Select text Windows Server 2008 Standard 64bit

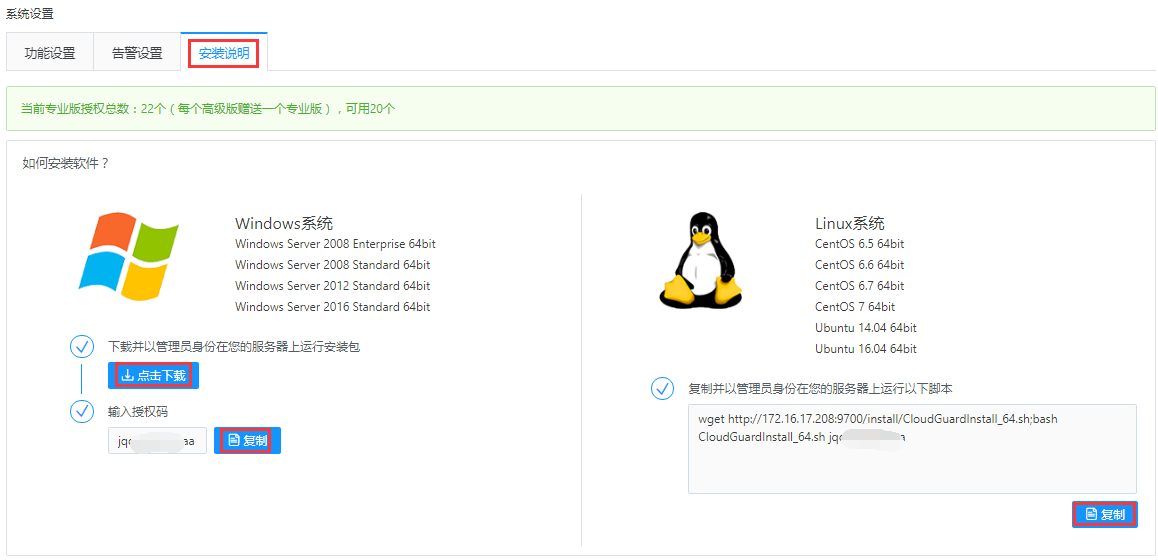[x=332, y=264]
